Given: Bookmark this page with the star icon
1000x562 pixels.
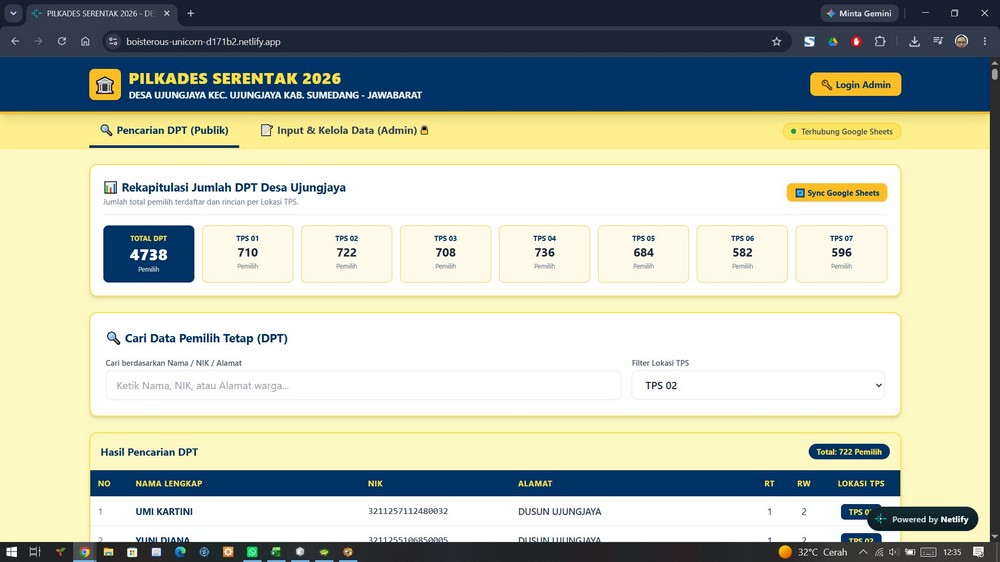Looking at the screenshot, I should (776, 41).
